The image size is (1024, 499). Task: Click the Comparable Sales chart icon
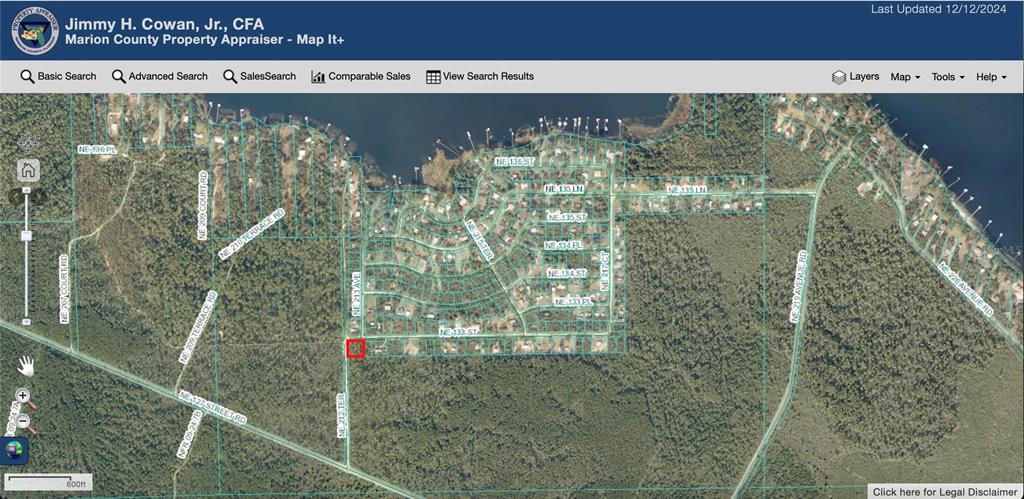click(318, 77)
